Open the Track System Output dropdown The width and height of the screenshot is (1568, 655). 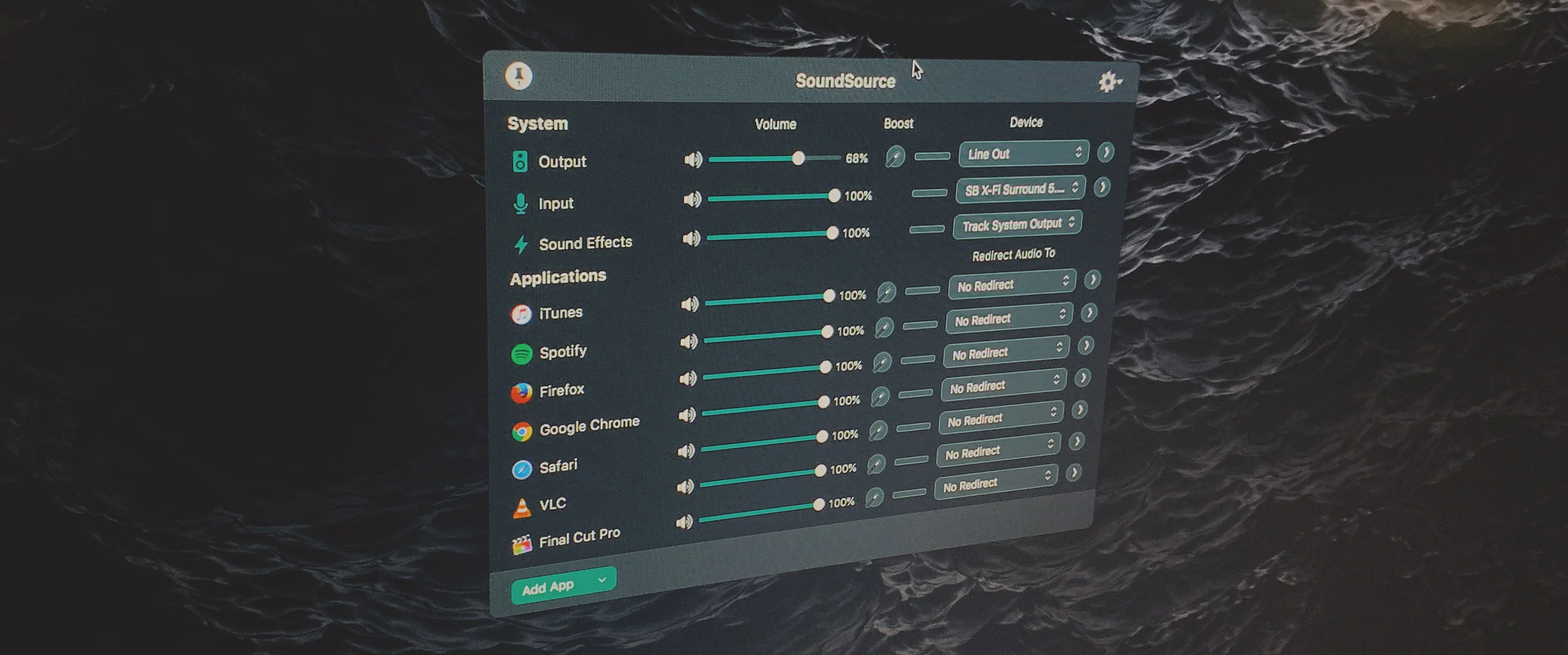click(1017, 225)
